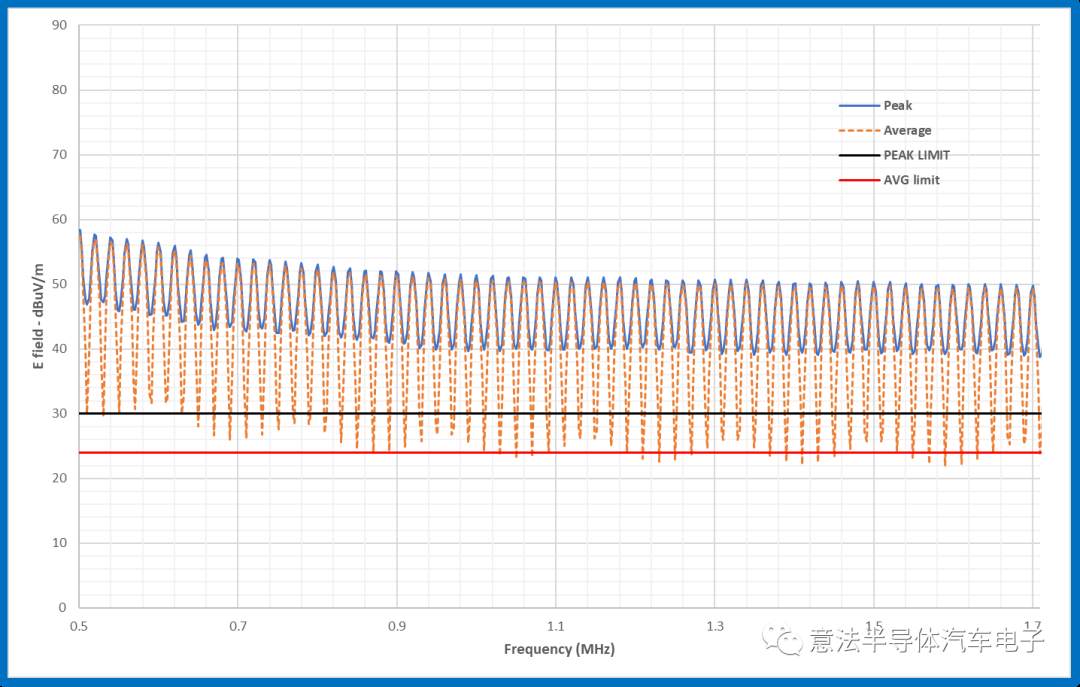This screenshot has height=687, width=1080.
Task: Click the 90 label on vertical axis
Action: 59,25
